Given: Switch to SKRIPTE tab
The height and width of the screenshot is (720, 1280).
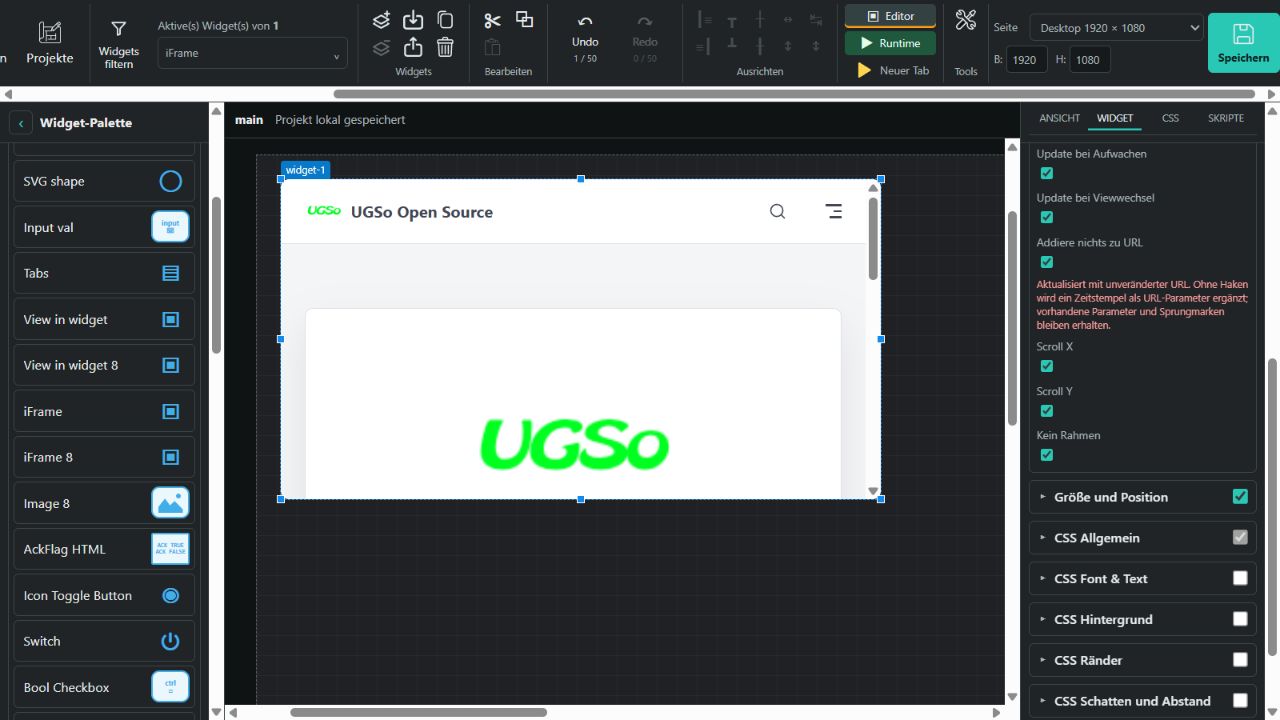Looking at the screenshot, I should click(x=1226, y=118).
